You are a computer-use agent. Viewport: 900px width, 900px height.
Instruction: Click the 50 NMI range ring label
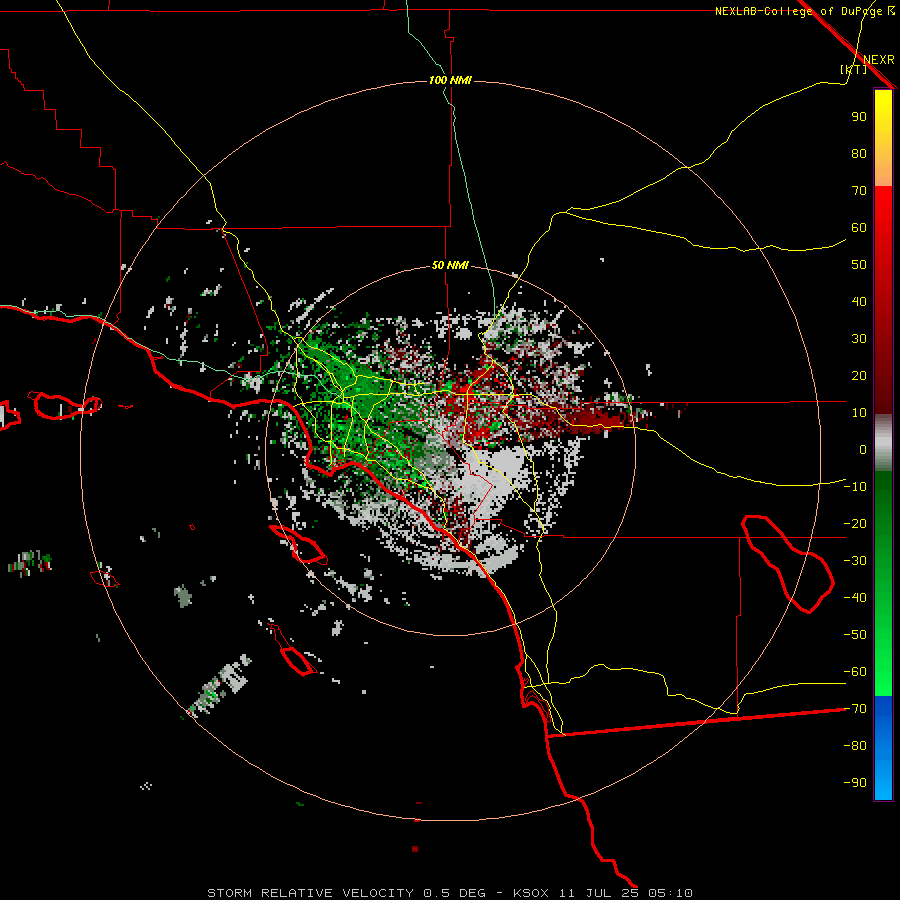pos(450,265)
